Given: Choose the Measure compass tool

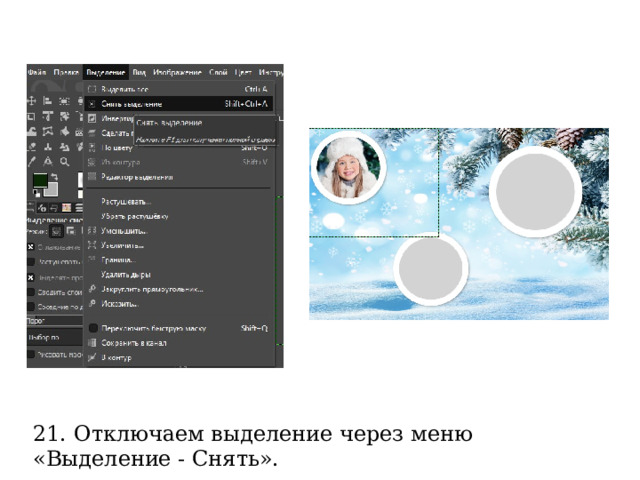Looking at the screenshot, I should click(48, 162).
